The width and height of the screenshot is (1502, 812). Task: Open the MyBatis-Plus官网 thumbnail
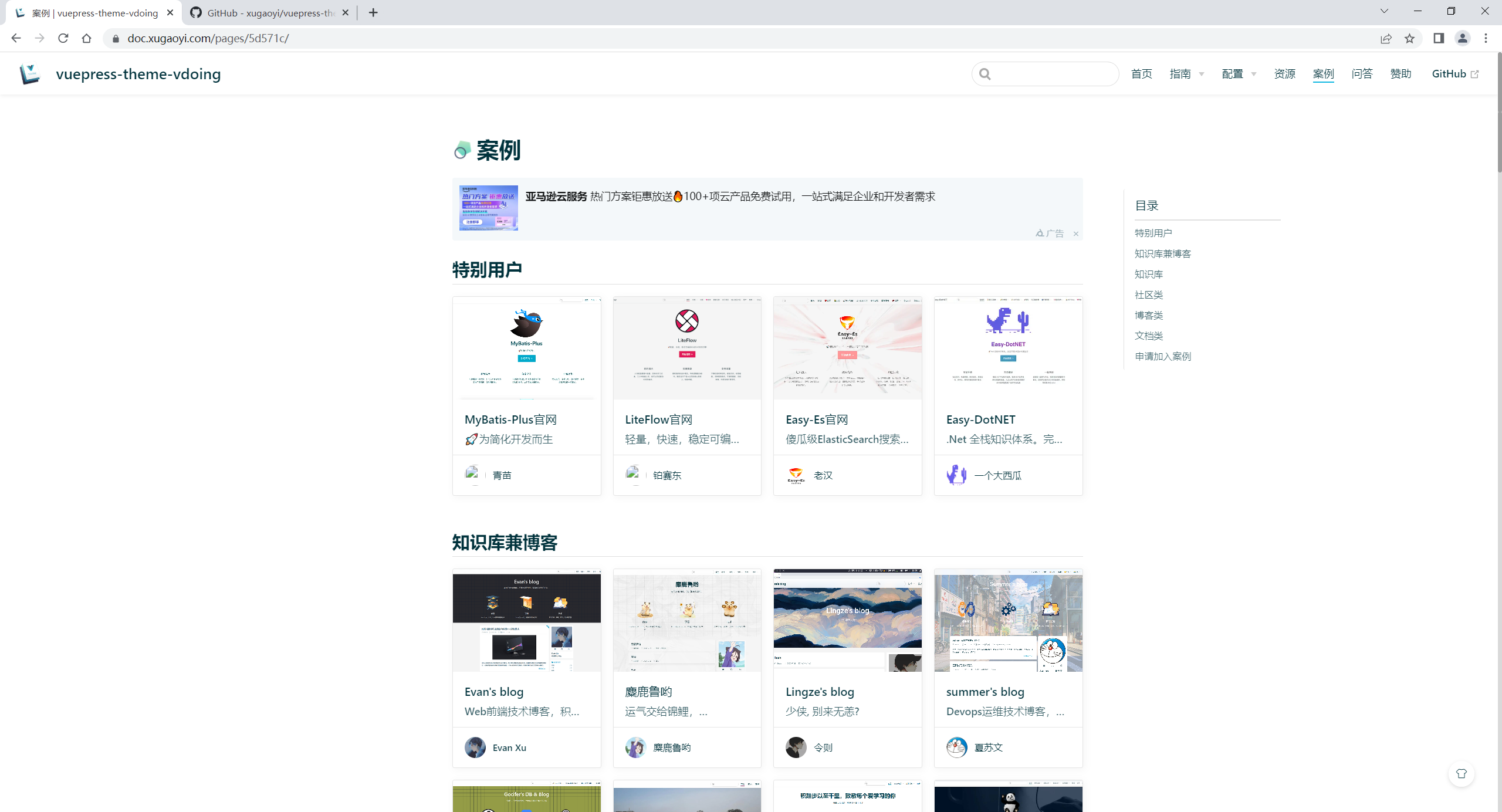click(526, 348)
